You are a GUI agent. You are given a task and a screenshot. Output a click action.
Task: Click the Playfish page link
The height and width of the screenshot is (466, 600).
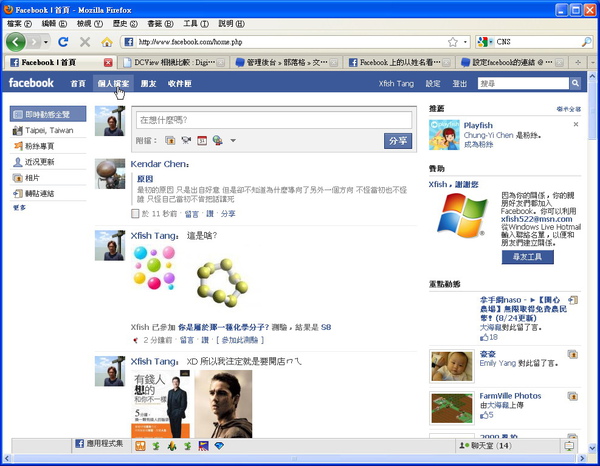click(x=478, y=125)
